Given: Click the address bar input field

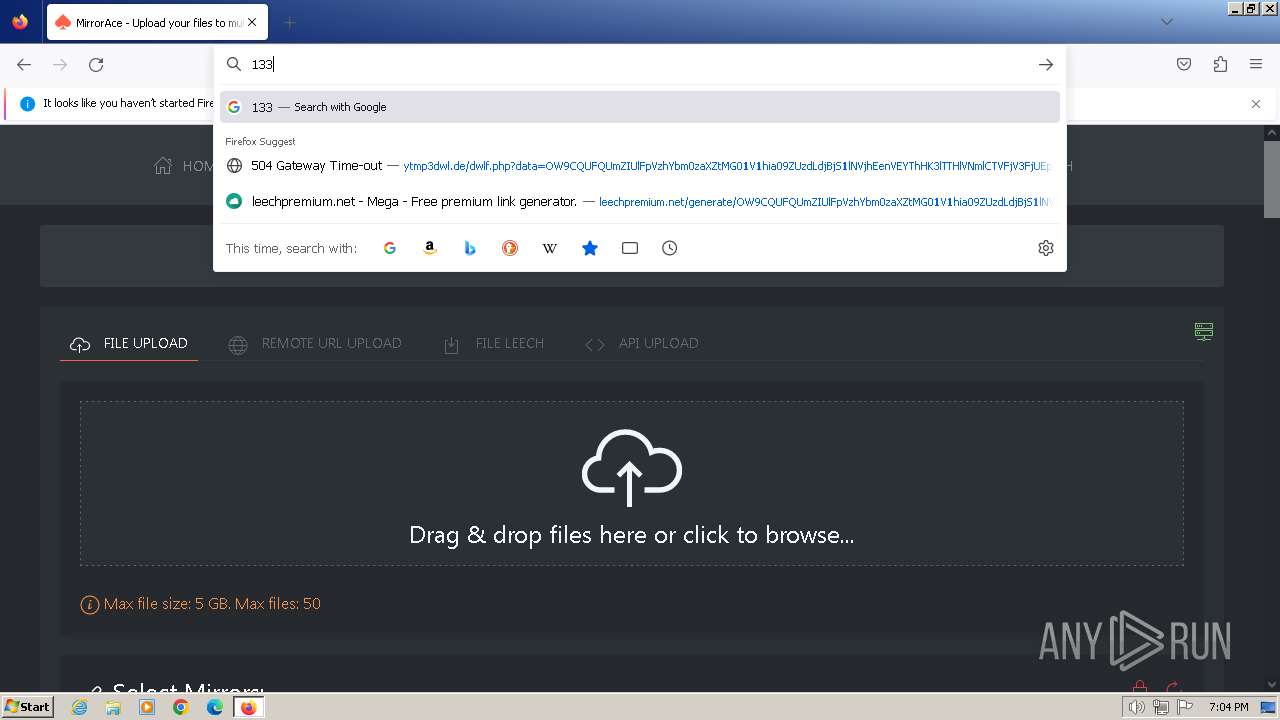Looking at the screenshot, I should 640,64.
